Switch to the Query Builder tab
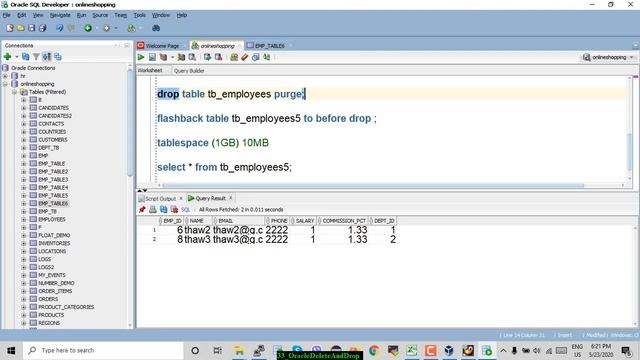Screen dimensions: 640x360 pyautogui.click(x=189, y=71)
